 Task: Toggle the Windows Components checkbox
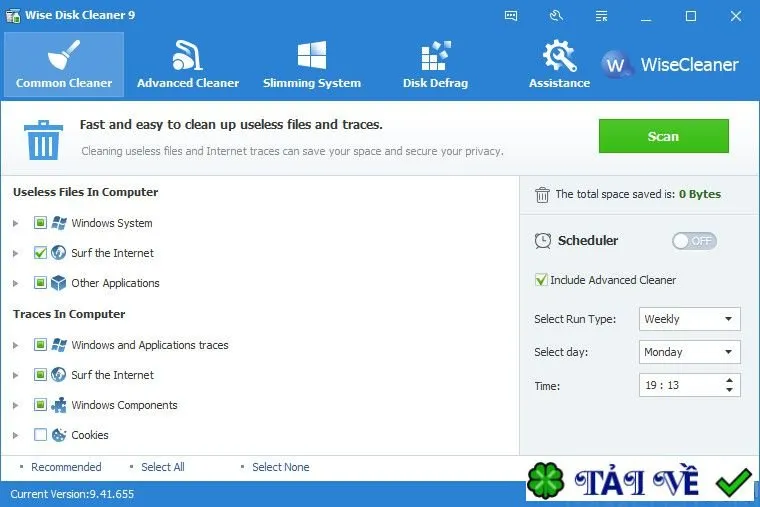(x=40, y=405)
